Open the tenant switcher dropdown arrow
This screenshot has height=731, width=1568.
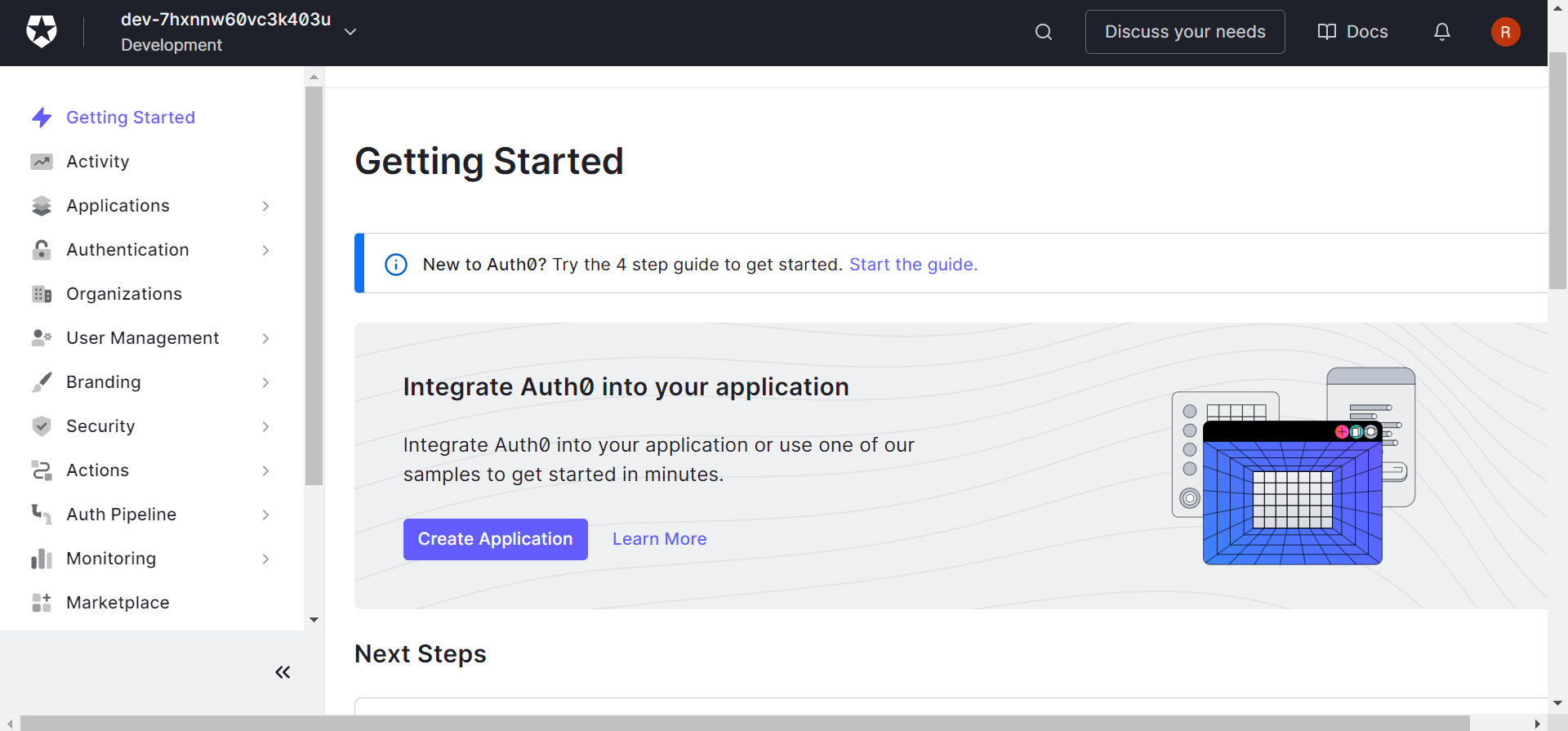(350, 32)
